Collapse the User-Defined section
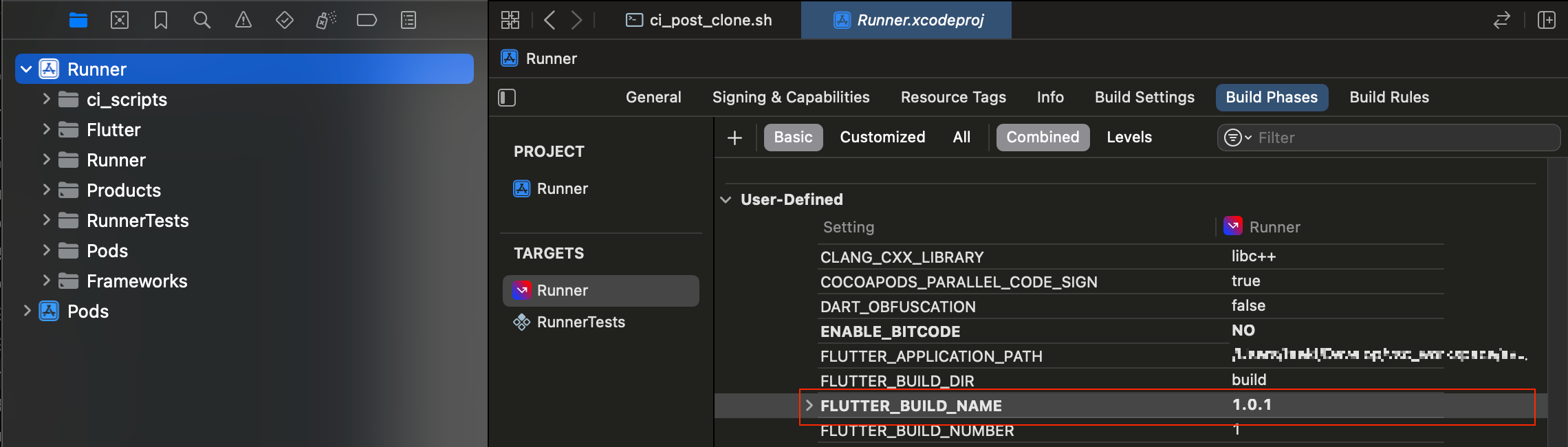This screenshot has width=1568, height=447. click(726, 199)
